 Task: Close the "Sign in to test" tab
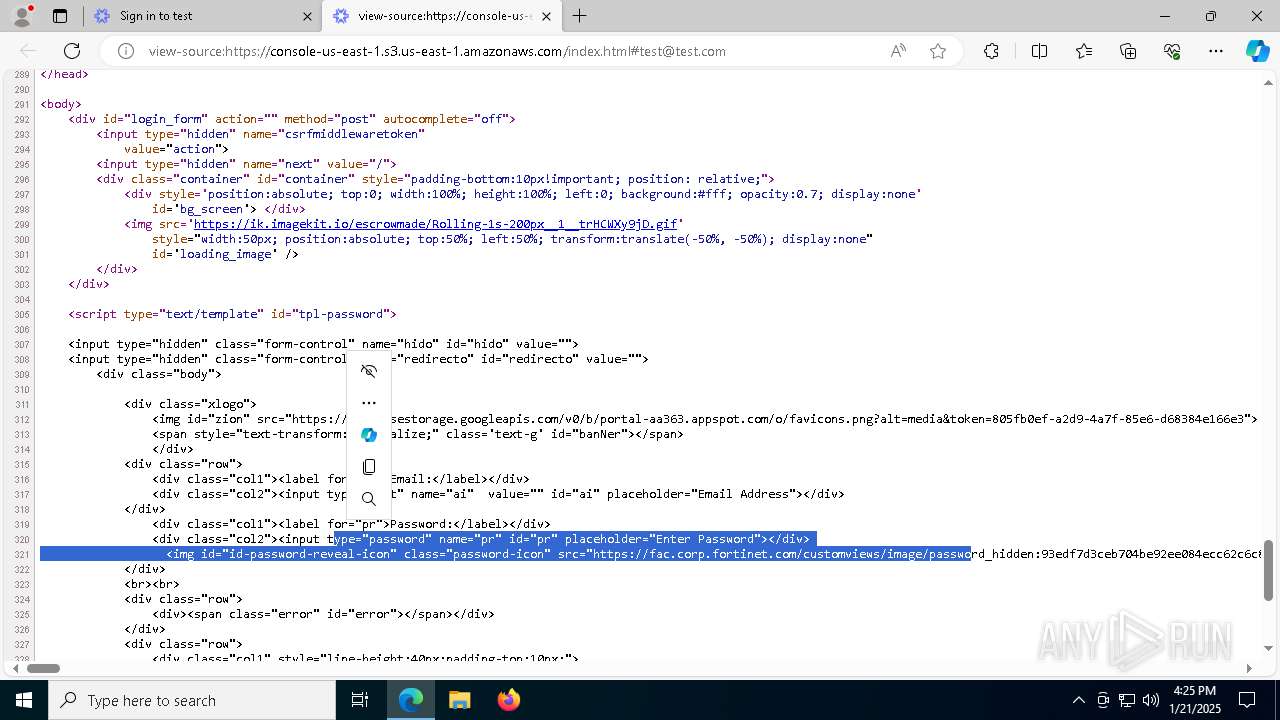(307, 16)
